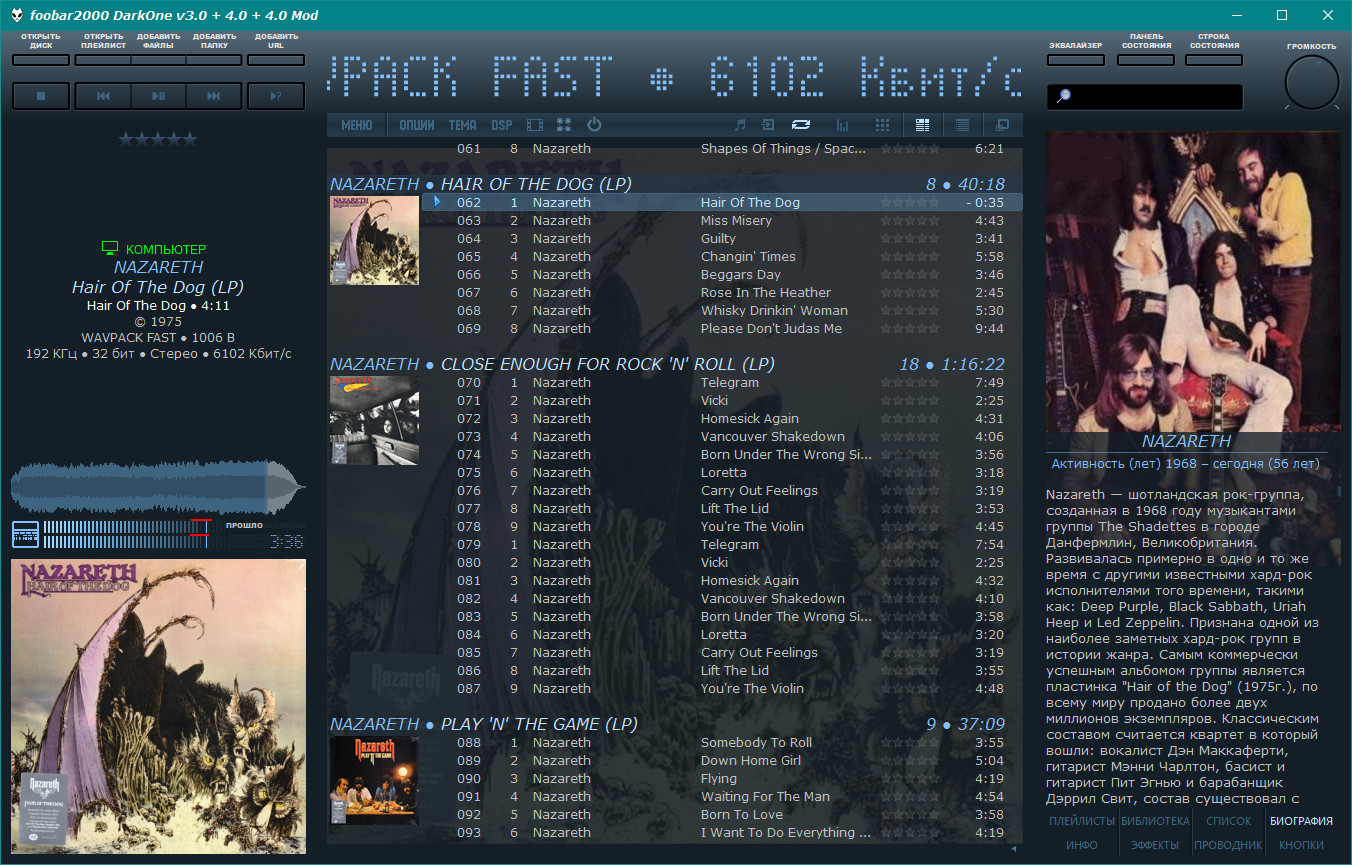Click the fullscreen expand arrows icon
The height and width of the screenshot is (865, 1352).
point(564,125)
